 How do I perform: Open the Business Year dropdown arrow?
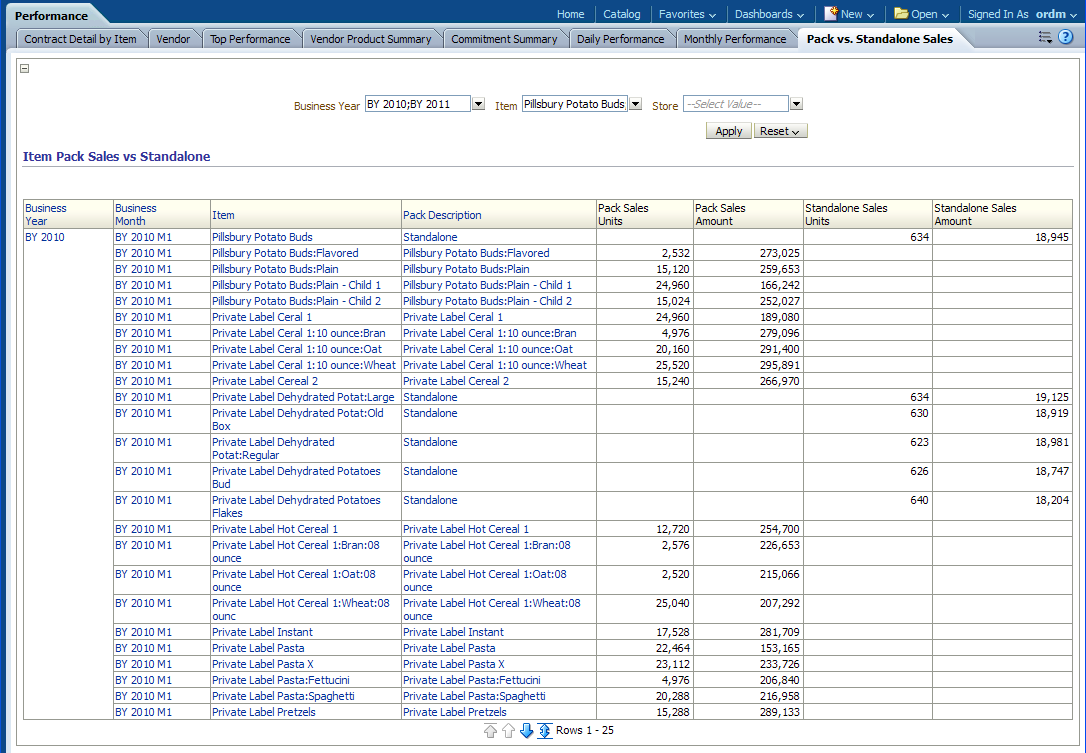pyautogui.click(x=478, y=104)
